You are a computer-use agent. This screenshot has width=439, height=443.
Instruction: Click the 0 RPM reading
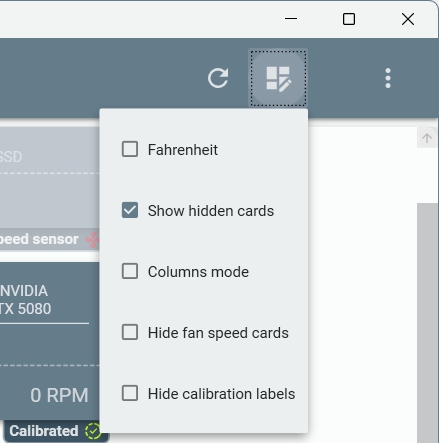pyautogui.click(x=59, y=395)
